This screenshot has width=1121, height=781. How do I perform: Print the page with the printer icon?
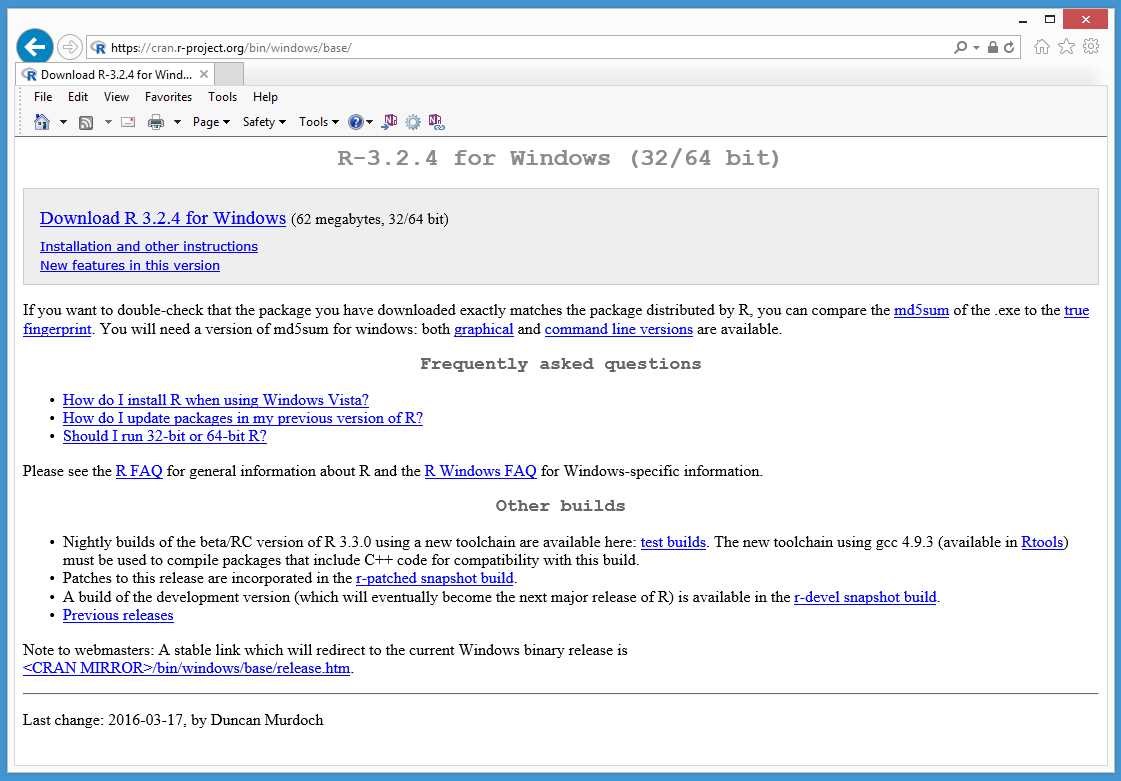158,121
